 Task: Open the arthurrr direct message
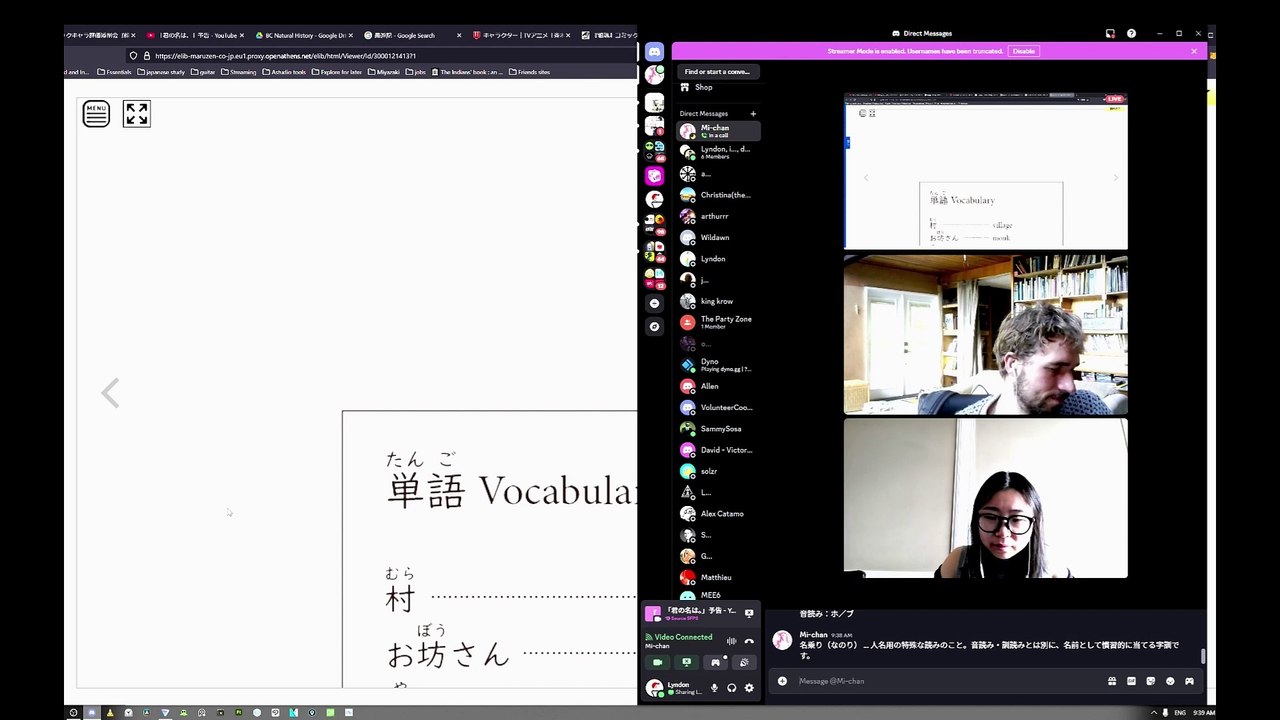[x=718, y=216]
